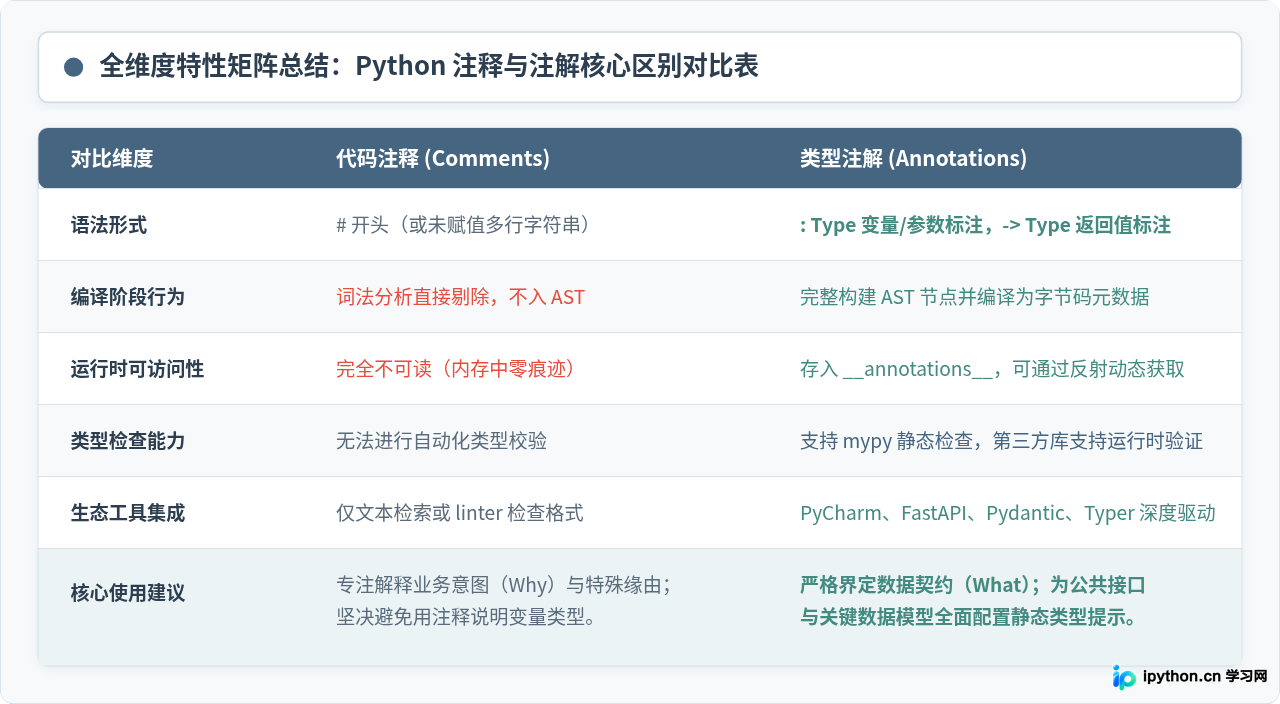The height and width of the screenshot is (704, 1280).
Task: Select the 类型检查能力 row label
Action: (x=128, y=441)
